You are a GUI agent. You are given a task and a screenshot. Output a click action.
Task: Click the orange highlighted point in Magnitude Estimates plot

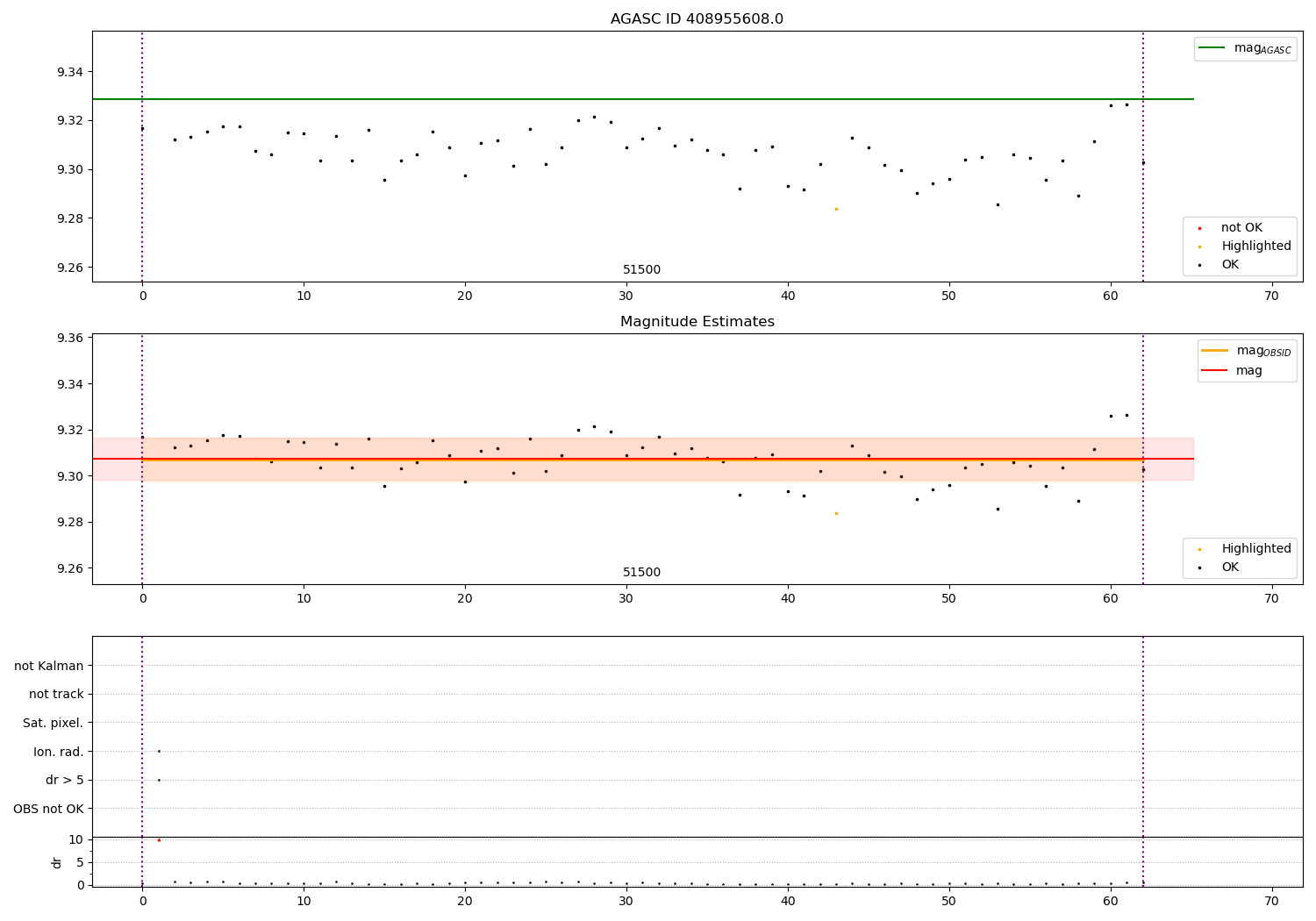coord(836,513)
